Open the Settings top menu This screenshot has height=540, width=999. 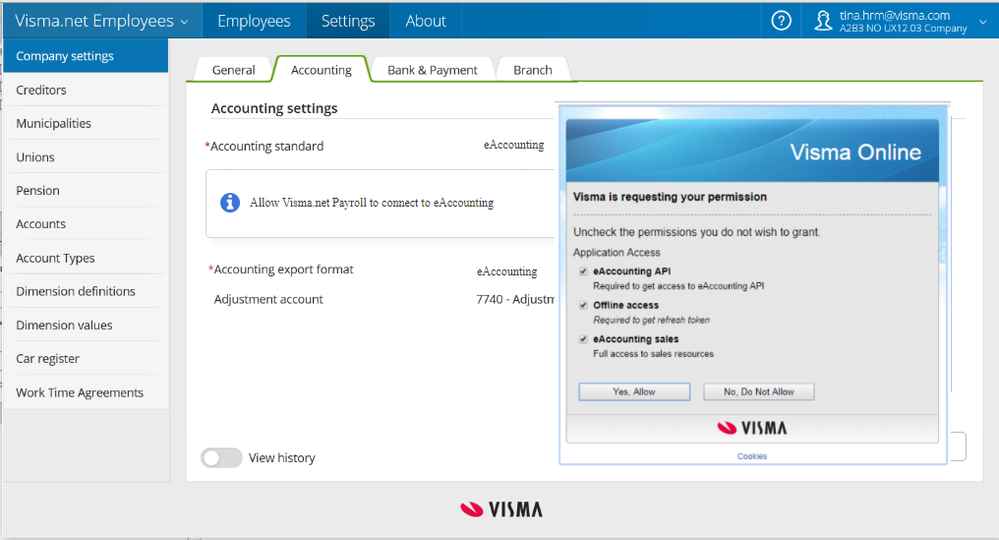tap(348, 21)
